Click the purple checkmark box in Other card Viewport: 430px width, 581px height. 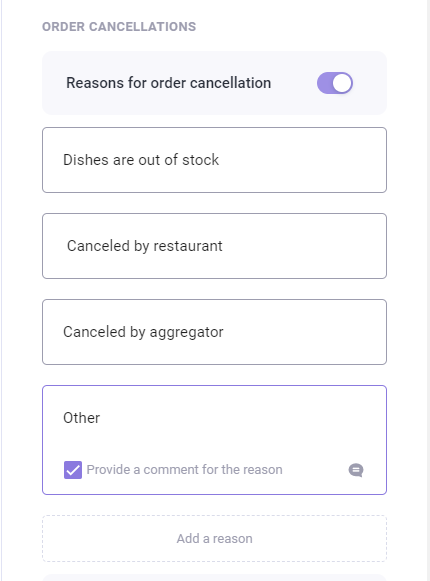(x=73, y=470)
